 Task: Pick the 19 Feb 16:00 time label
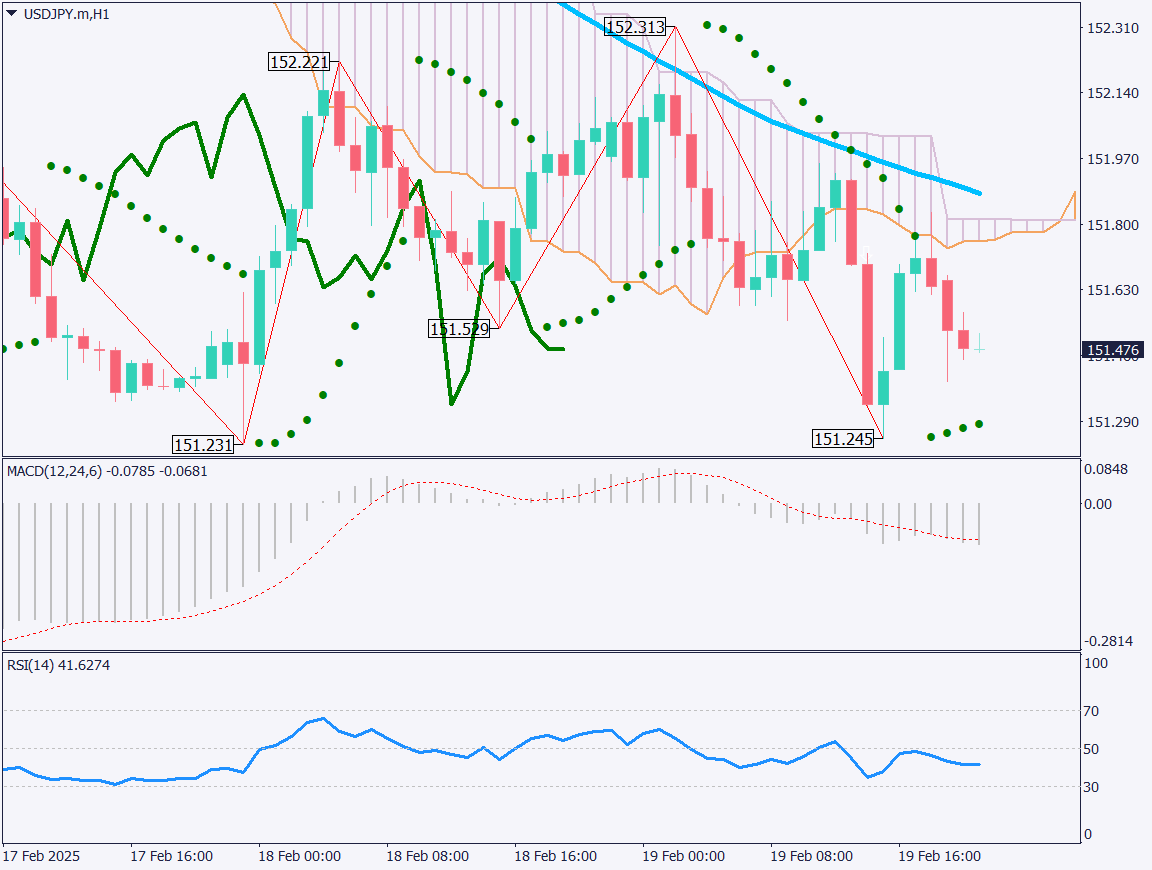point(939,856)
